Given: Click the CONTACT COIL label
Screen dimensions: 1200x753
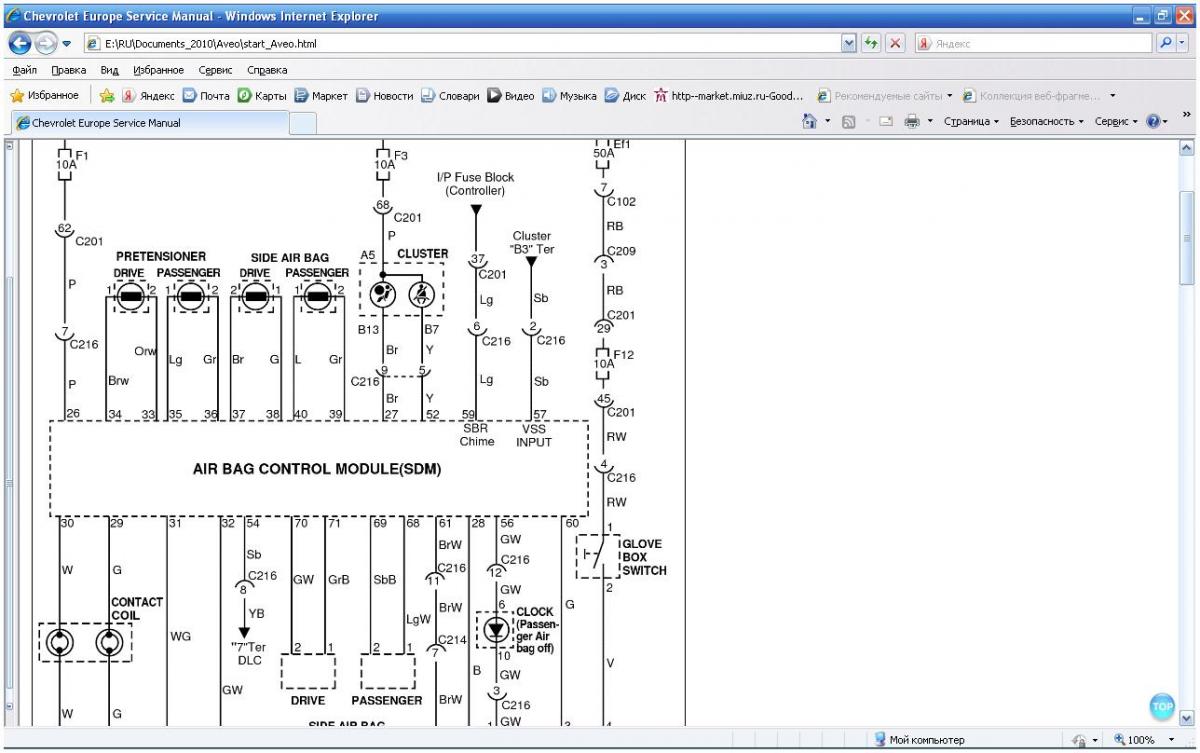Looking at the screenshot, I should click(137, 609).
